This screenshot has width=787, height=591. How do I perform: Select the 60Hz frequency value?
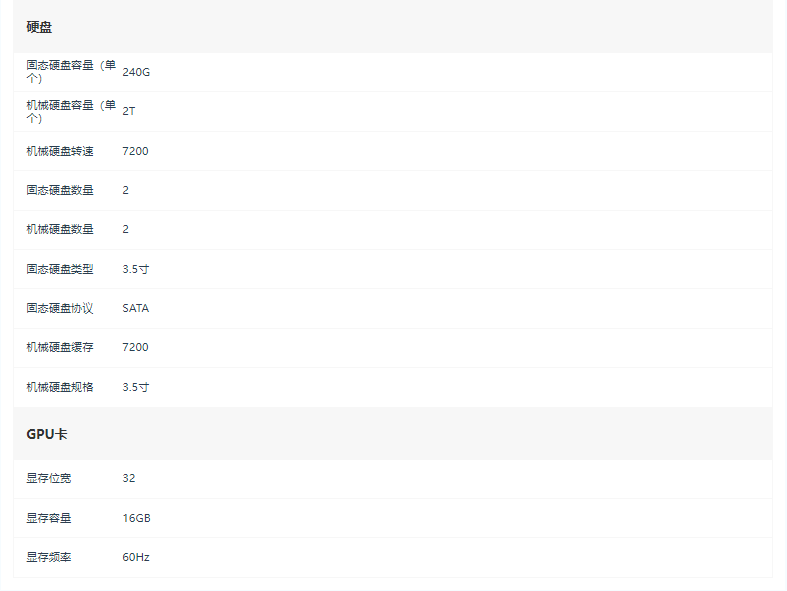point(136,557)
